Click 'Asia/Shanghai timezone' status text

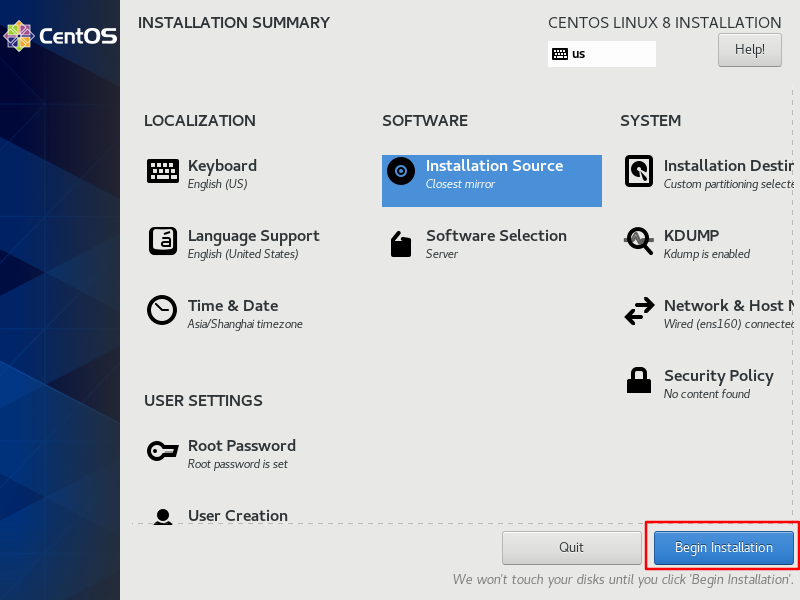tap(245, 324)
